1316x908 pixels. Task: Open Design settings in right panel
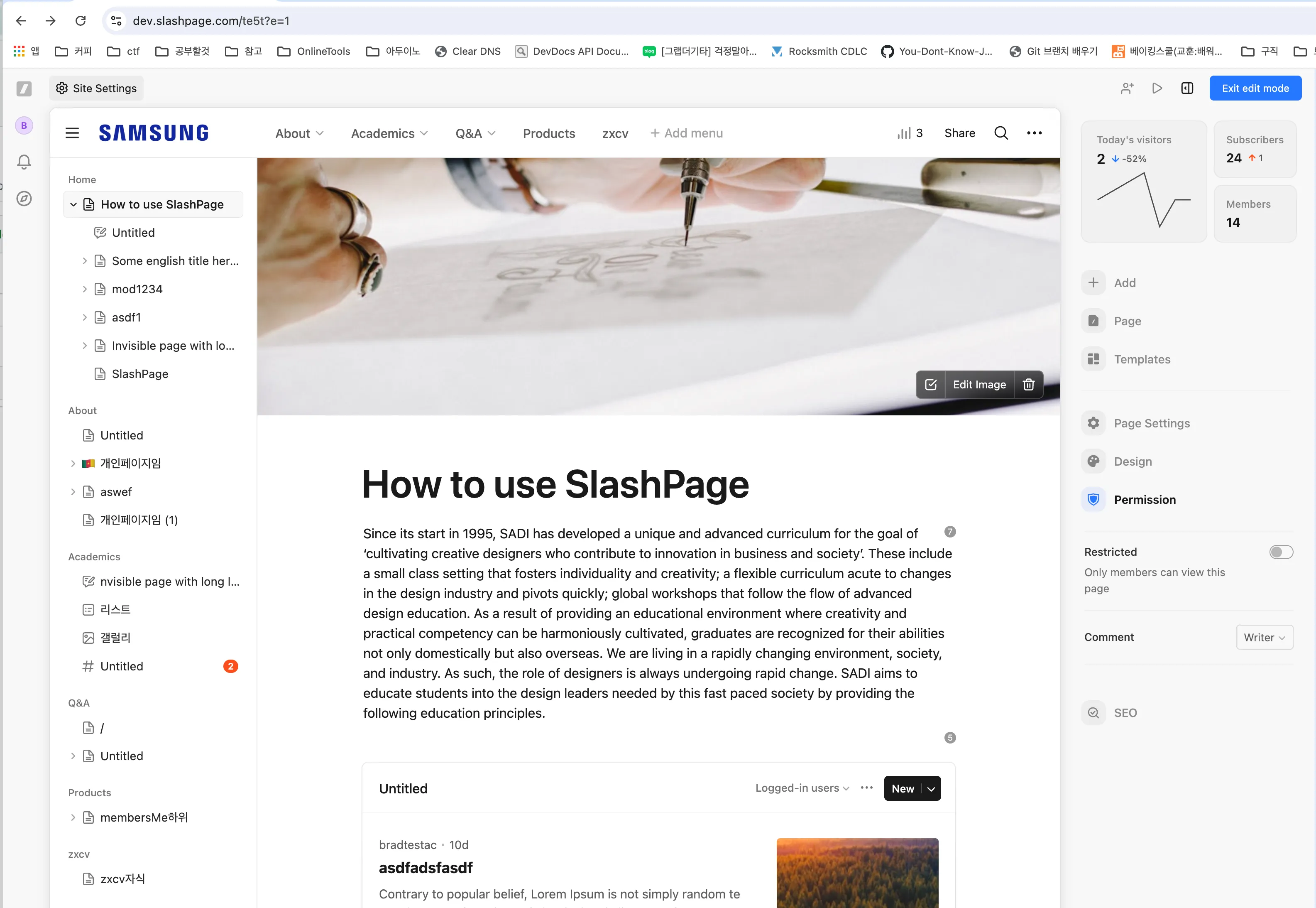[1133, 461]
